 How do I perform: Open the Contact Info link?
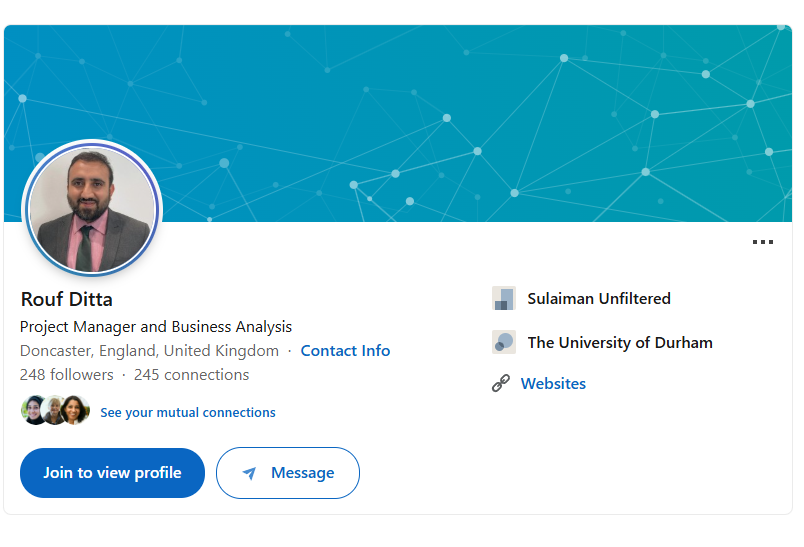345,351
